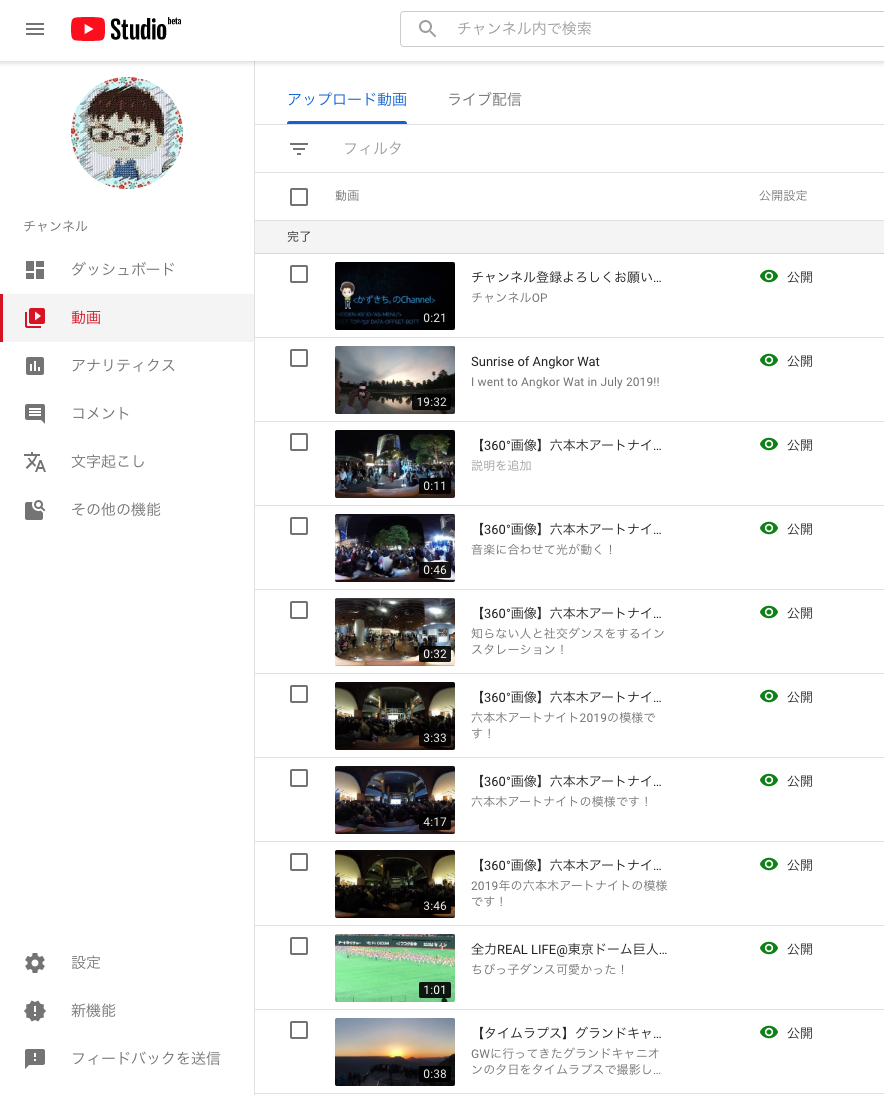Select the 文字起こし (Transcriptions) sidebar icon
Screen dimensions: 884x1095
(35, 461)
